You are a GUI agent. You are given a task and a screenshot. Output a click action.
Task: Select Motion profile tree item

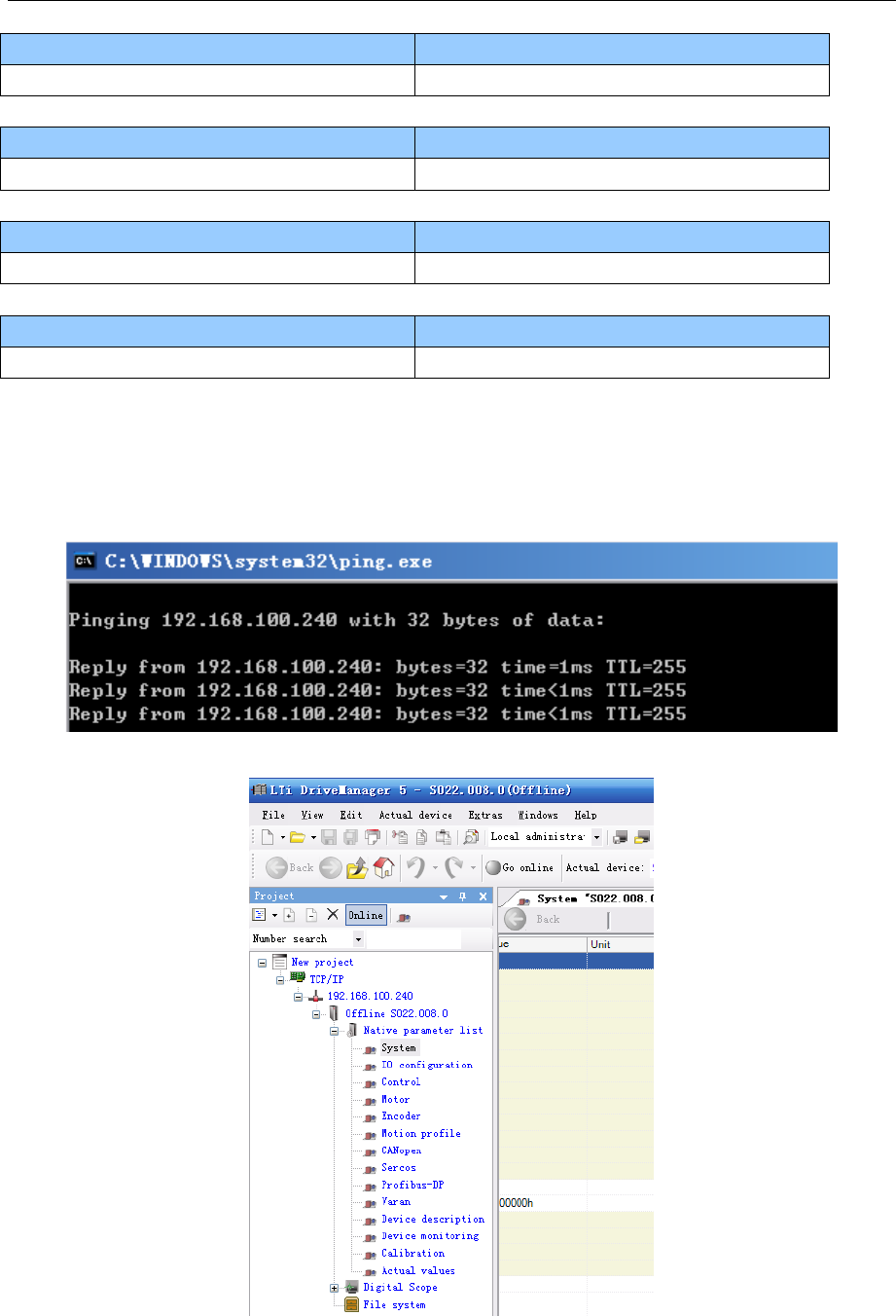click(421, 1134)
